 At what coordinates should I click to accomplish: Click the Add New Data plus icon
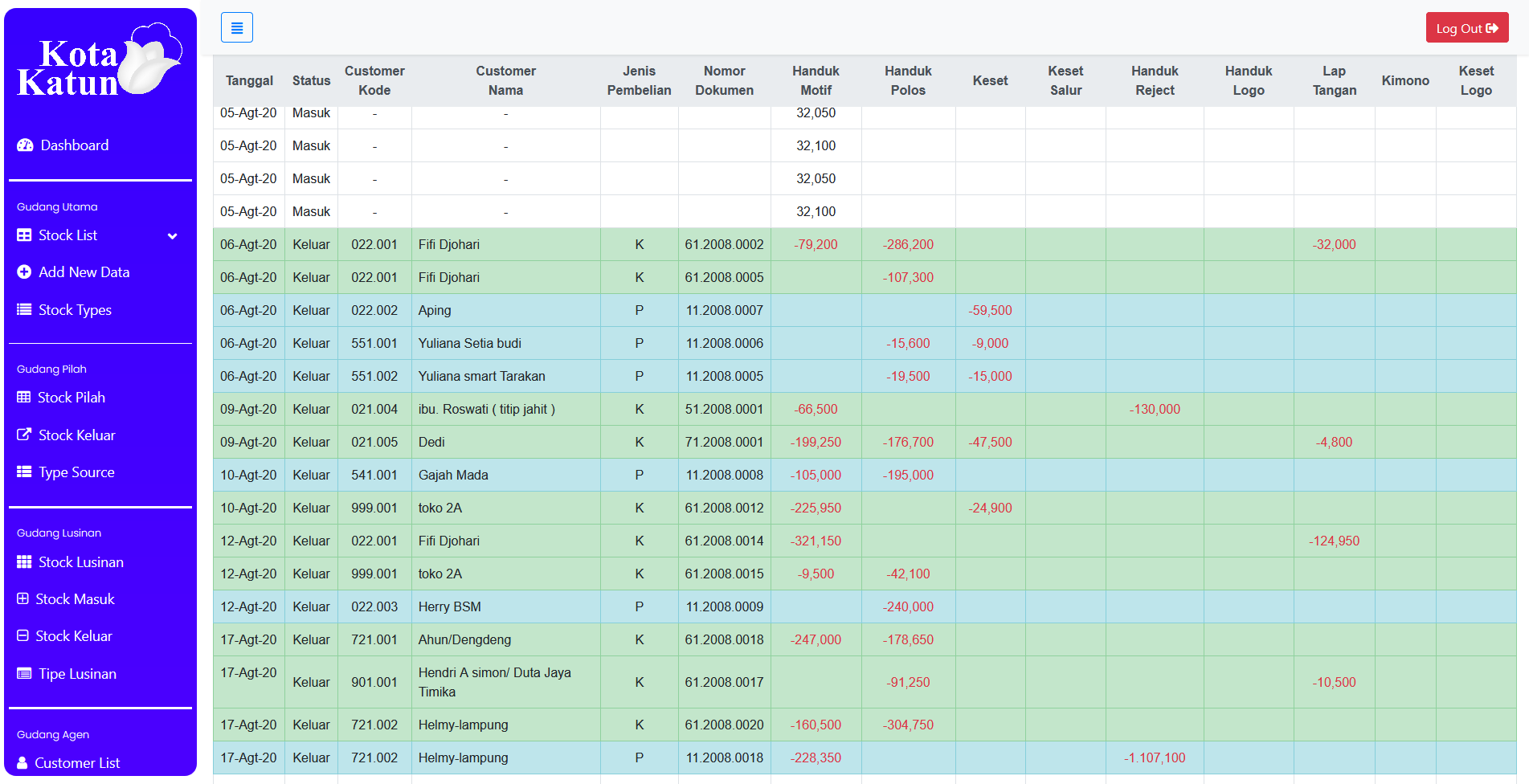pyautogui.click(x=24, y=272)
